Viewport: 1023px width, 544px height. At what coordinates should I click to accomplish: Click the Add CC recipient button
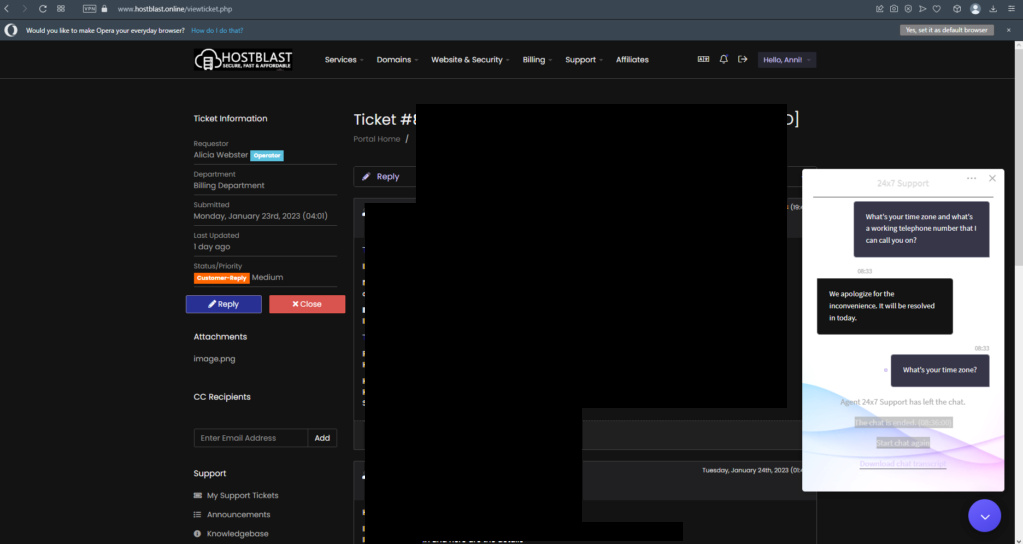click(x=322, y=438)
